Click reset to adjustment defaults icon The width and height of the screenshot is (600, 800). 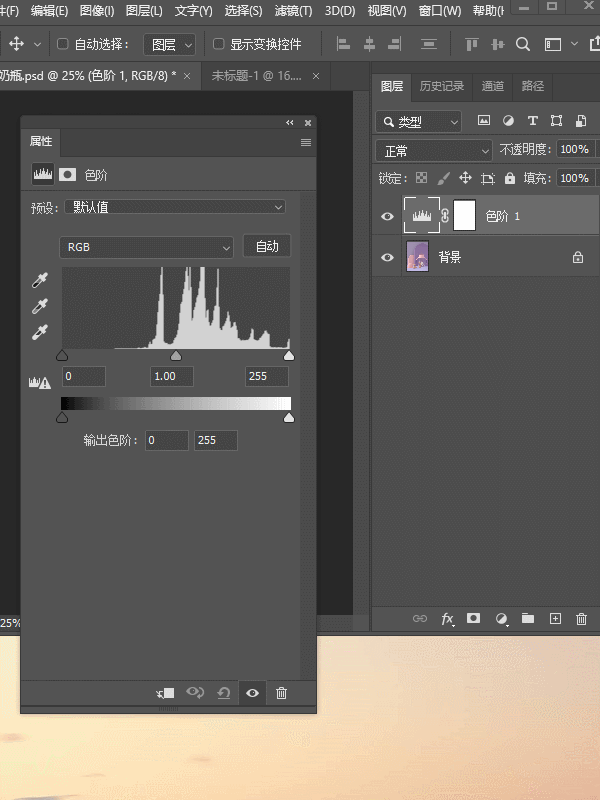coord(223,693)
